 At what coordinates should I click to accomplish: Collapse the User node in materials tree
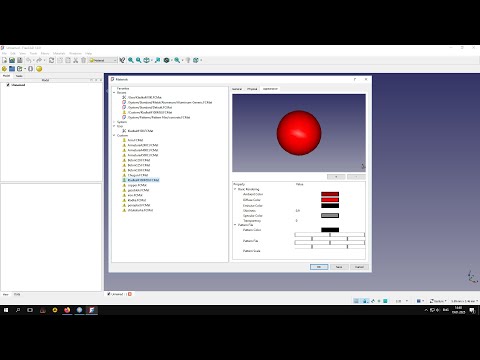[x=114, y=126]
